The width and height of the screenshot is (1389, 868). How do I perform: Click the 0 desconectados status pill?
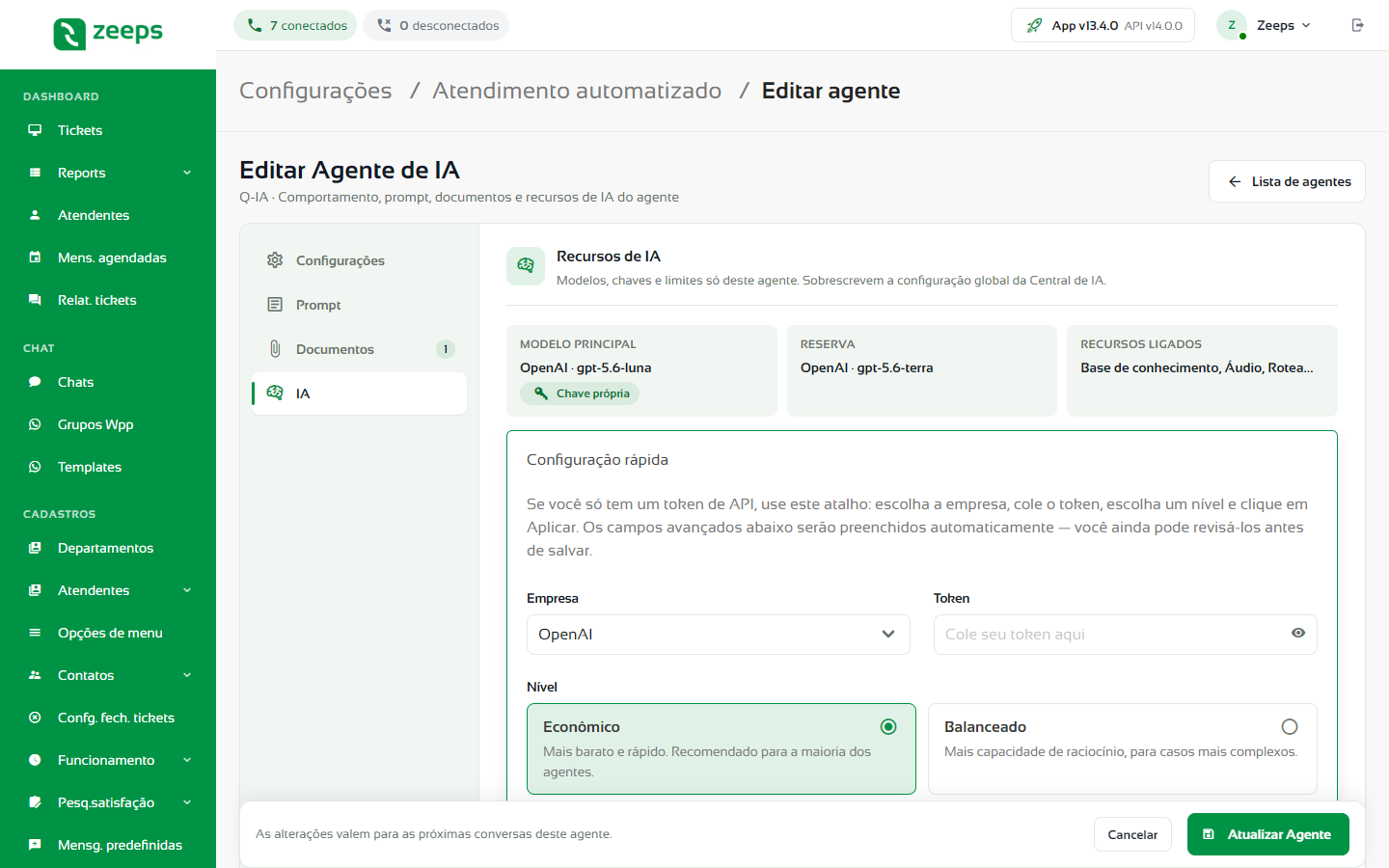437,25
